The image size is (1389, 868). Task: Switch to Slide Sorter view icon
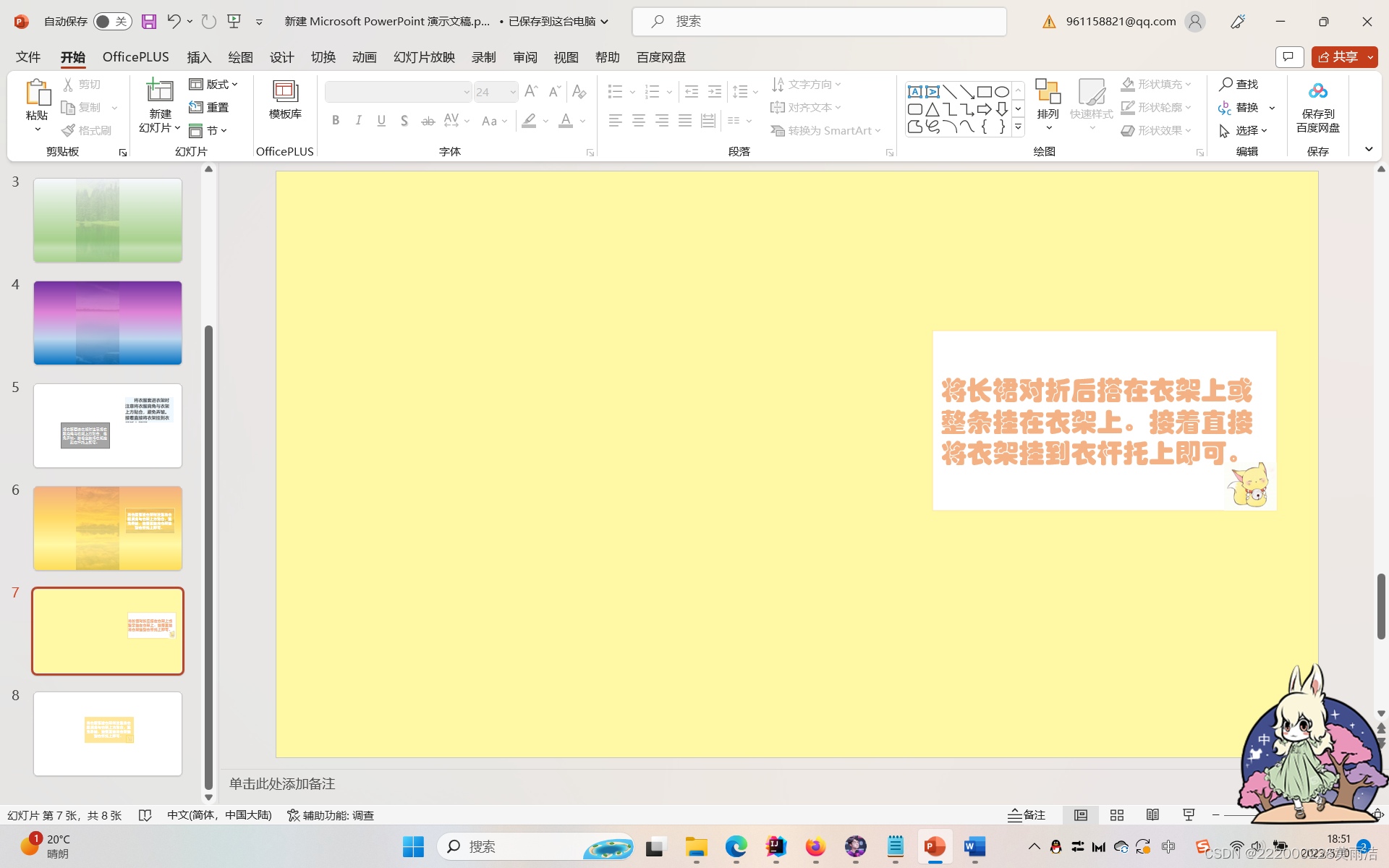coord(1116,815)
